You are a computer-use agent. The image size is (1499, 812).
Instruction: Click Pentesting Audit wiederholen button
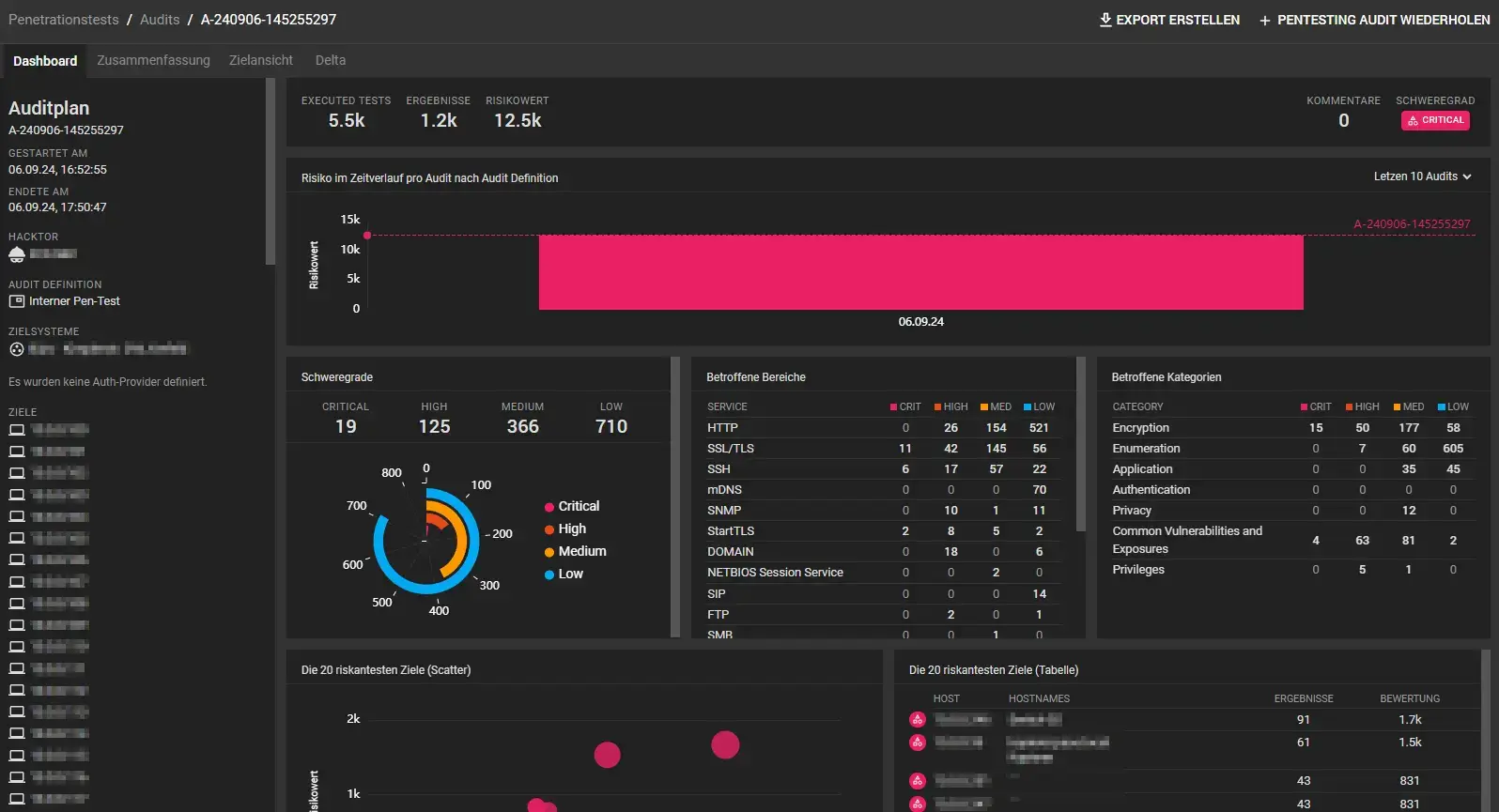(1374, 20)
